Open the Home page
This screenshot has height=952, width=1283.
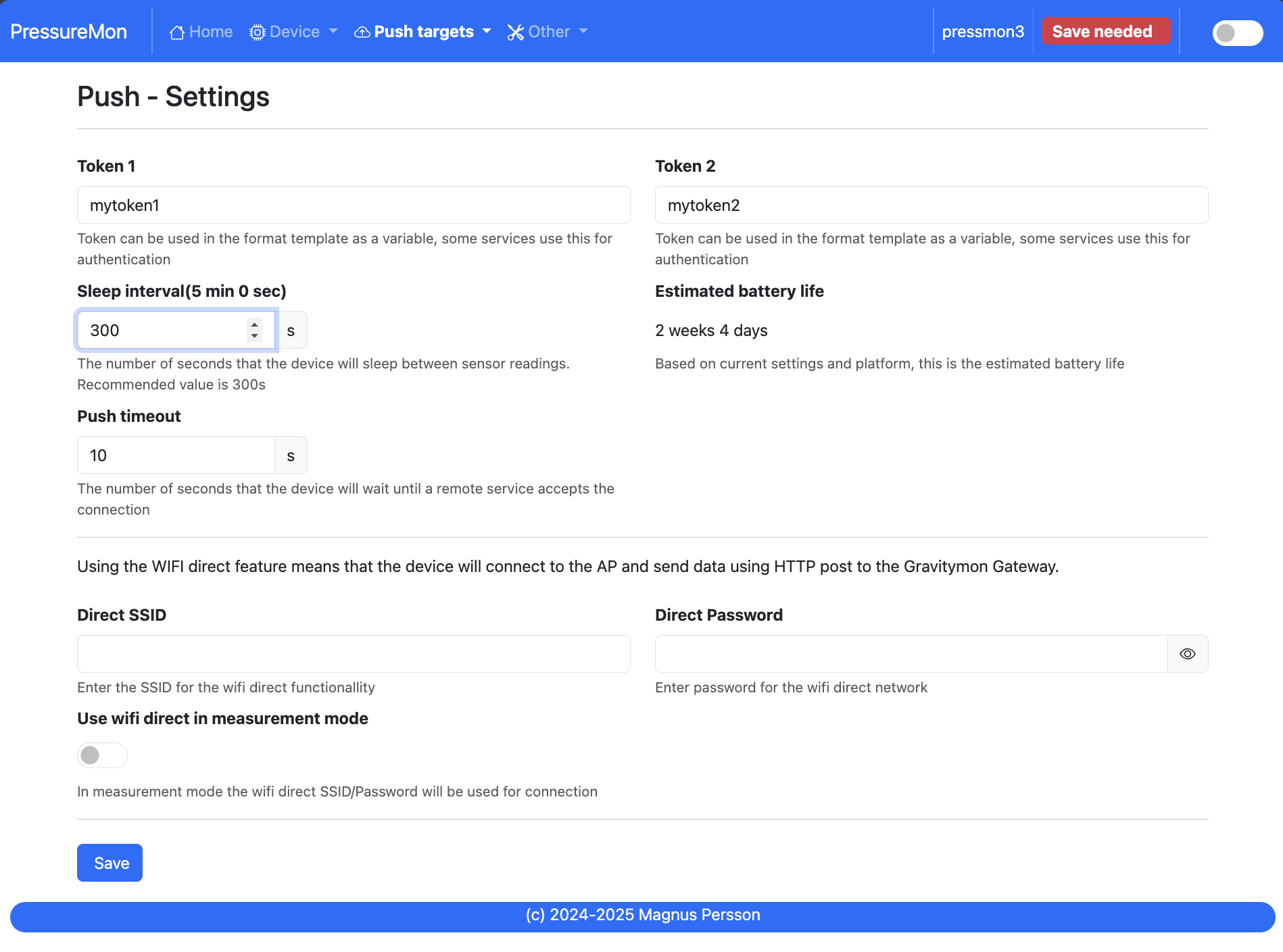click(x=201, y=32)
